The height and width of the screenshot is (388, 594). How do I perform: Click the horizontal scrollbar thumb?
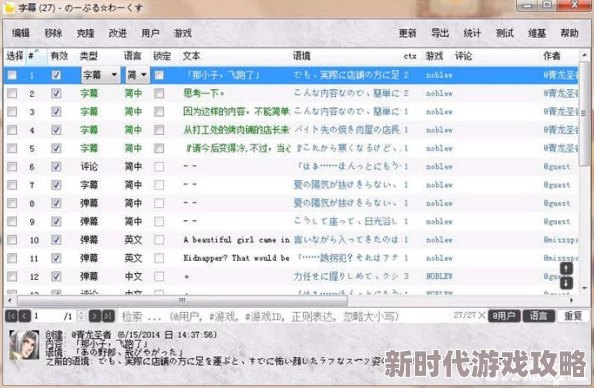182,300
